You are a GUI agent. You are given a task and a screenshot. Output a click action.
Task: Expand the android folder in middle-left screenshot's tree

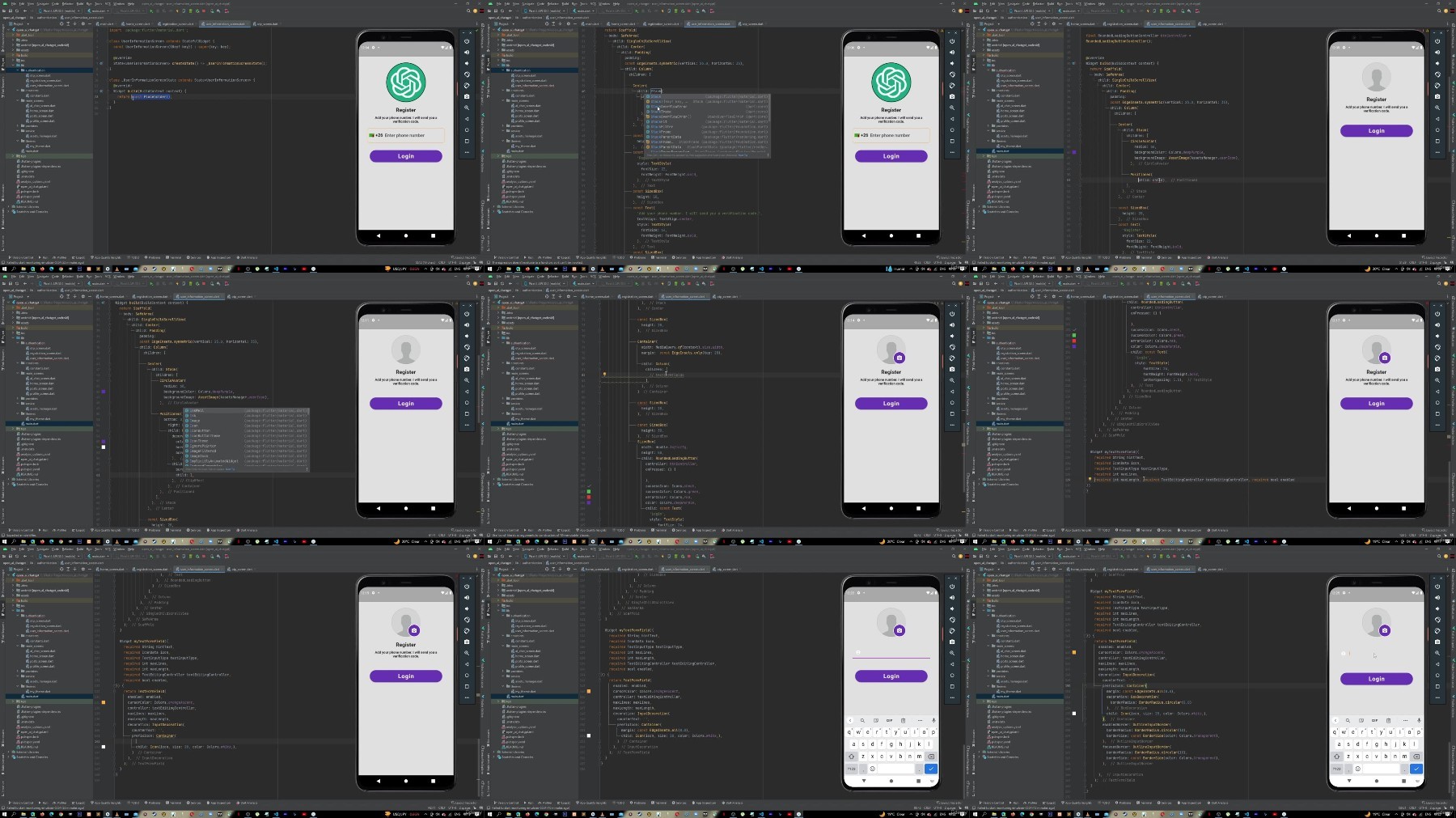tap(13, 317)
